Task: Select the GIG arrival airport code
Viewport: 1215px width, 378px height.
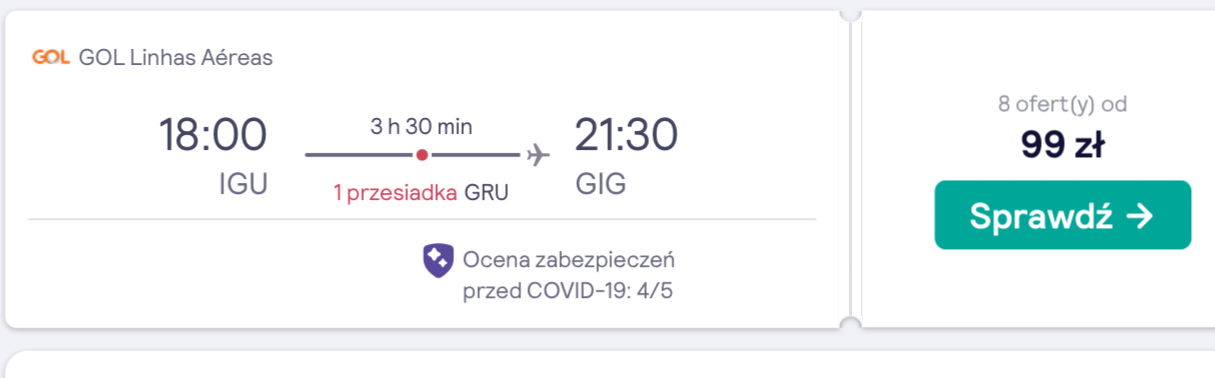Action: [x=600, y=185]
